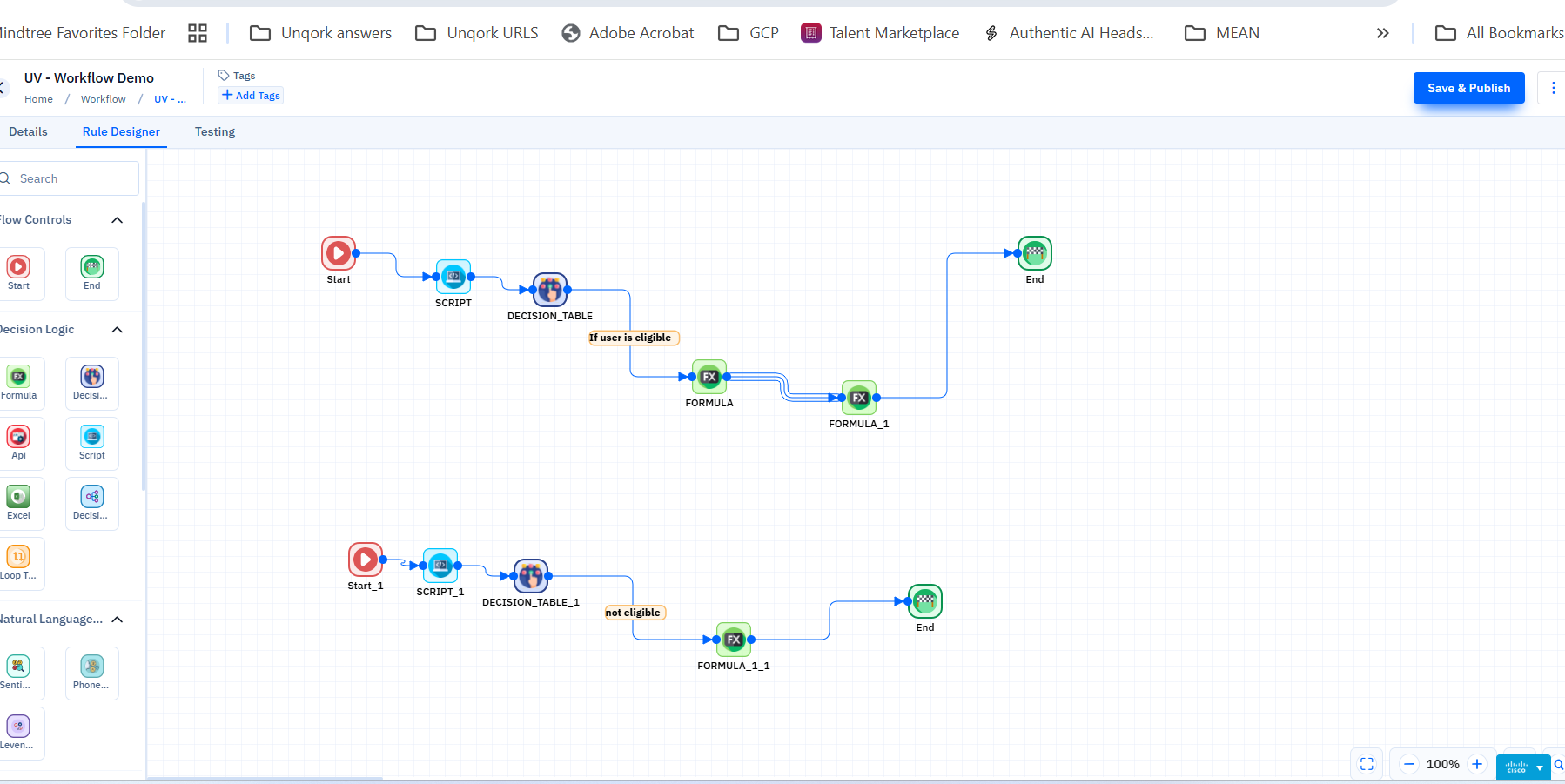Collapse the Decision Logic section

point(118,330)
